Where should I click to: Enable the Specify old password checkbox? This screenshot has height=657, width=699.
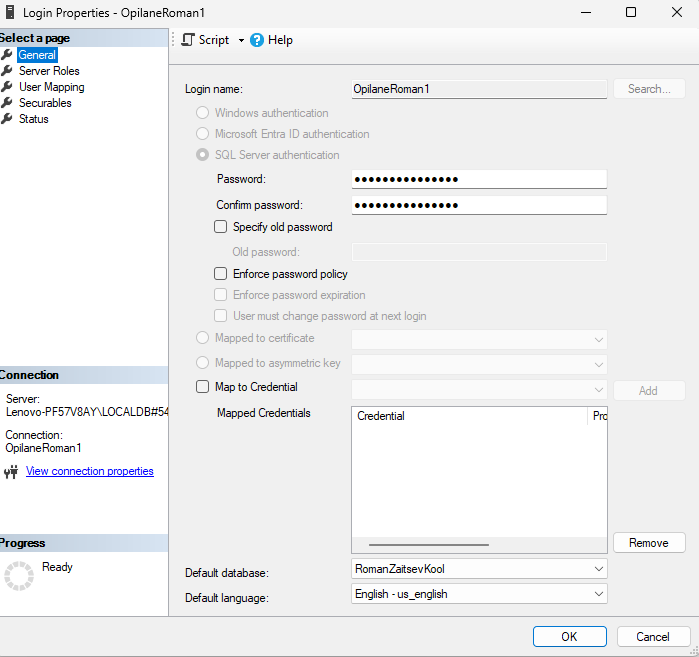click(221, 227)
